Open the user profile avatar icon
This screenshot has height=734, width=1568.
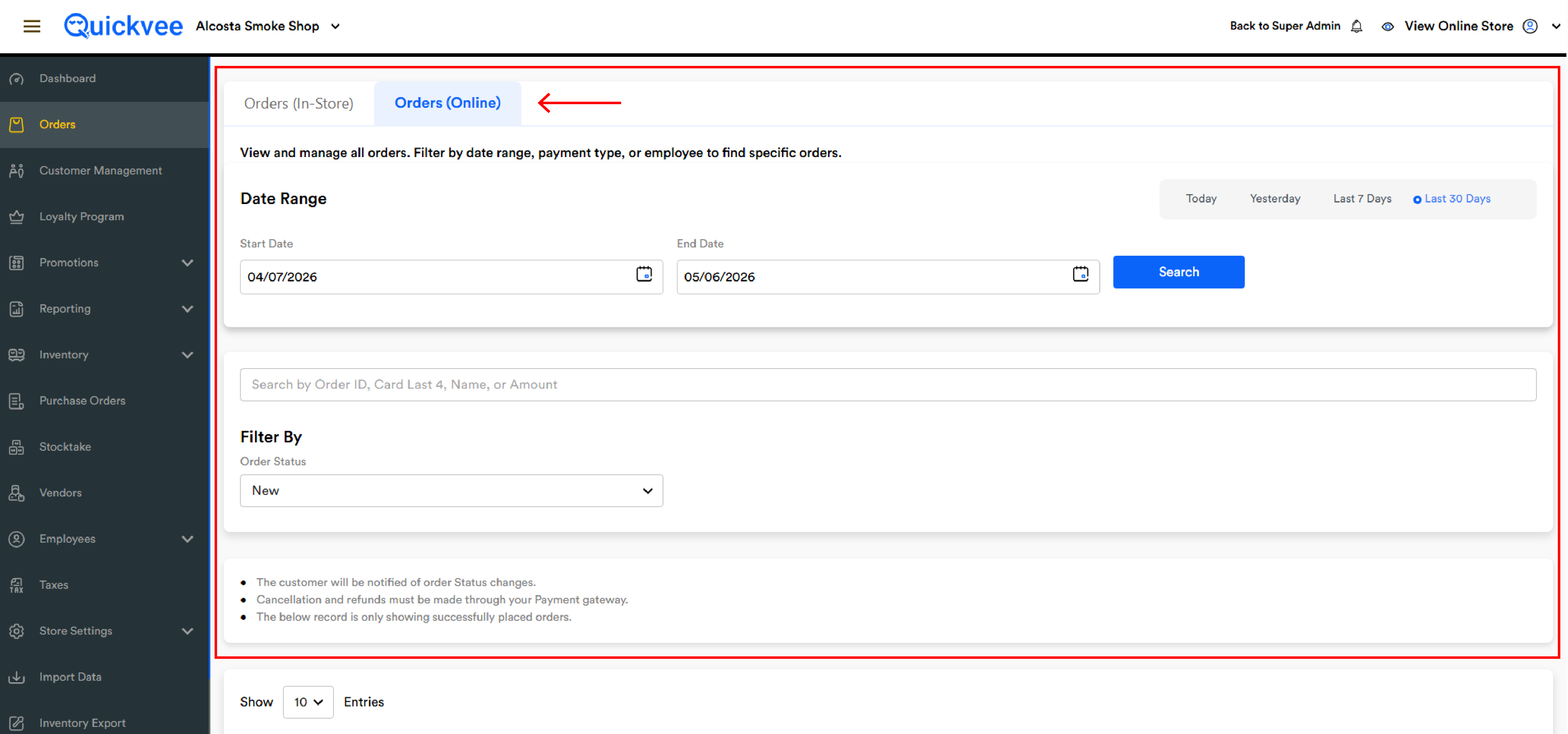[x=1530, y=26]
